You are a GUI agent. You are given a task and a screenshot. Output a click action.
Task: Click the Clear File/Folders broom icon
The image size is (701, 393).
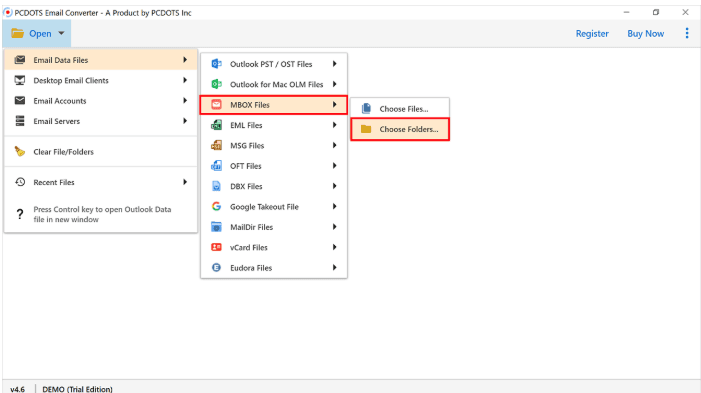click(x=20, y=152)
